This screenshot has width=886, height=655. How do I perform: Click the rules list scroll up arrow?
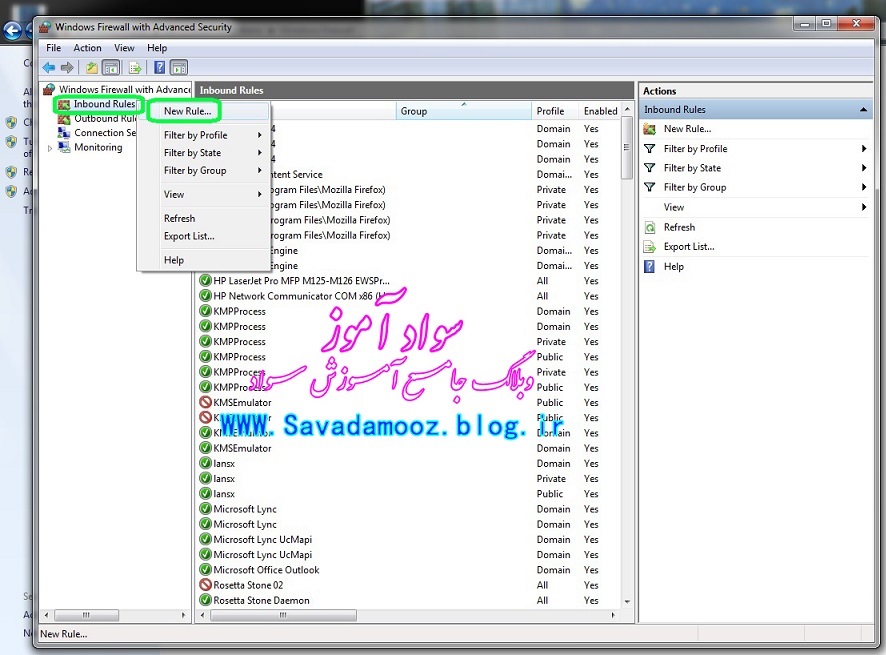click(627, 109)
